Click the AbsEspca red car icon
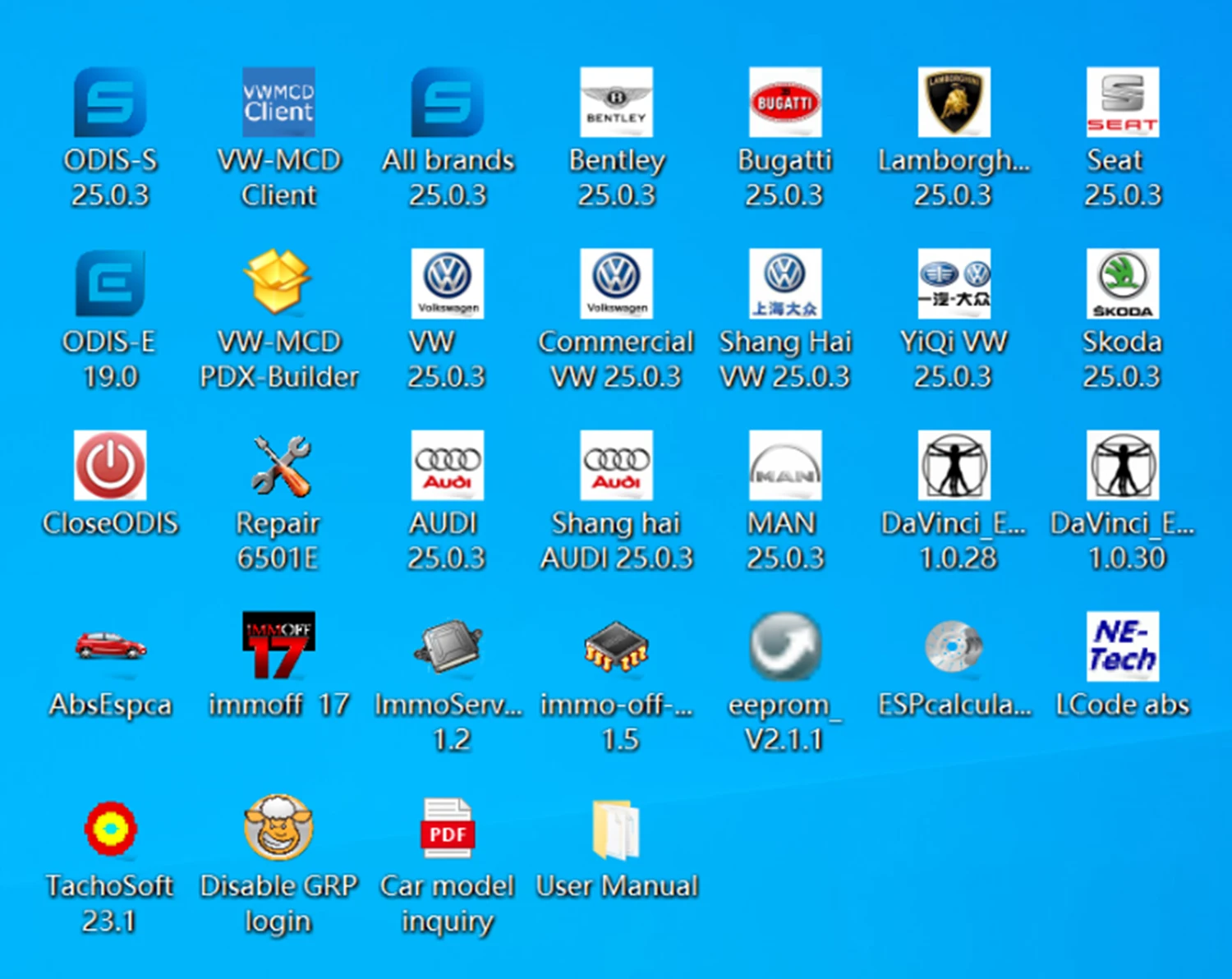Screen dimensions: 1232x979 [x=110, y=646]
